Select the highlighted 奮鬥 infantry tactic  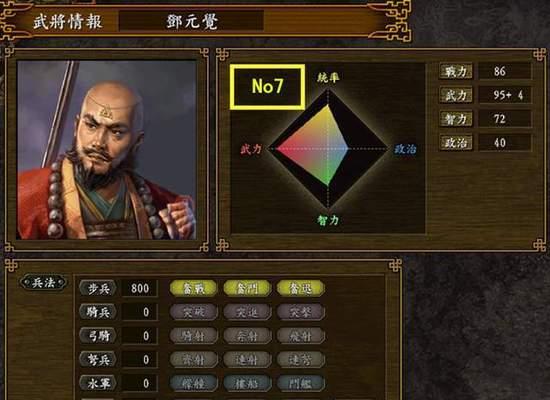click(x=247, y=288)
